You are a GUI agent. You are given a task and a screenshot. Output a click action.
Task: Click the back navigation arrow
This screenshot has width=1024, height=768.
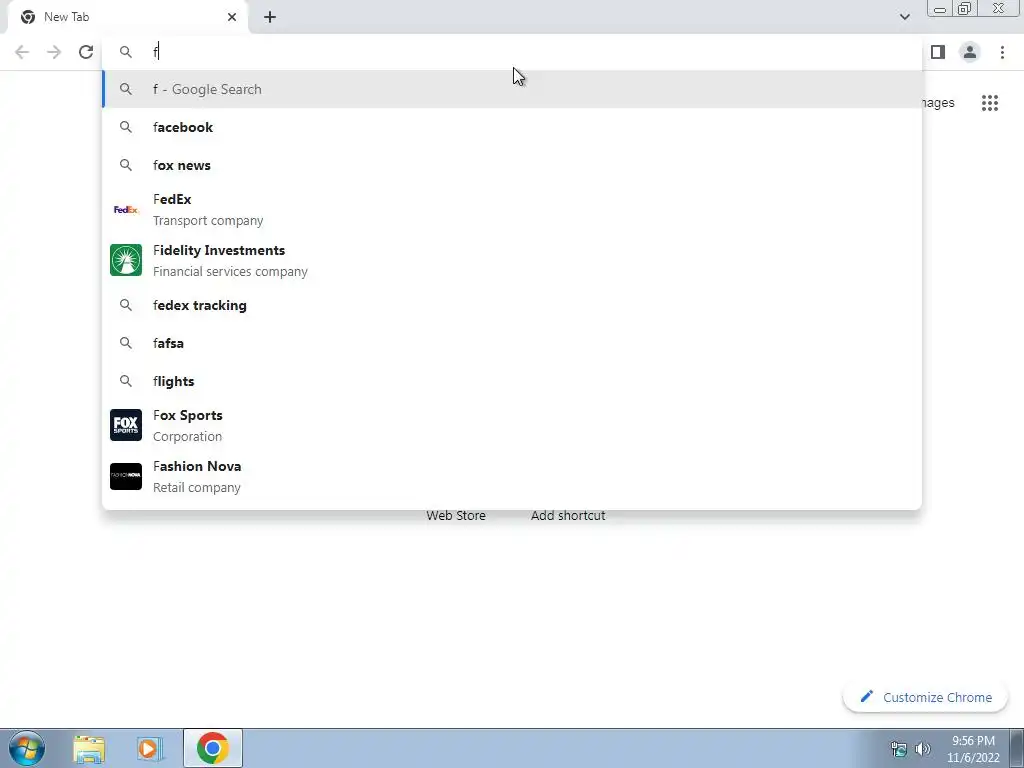(x=22, y=52)
